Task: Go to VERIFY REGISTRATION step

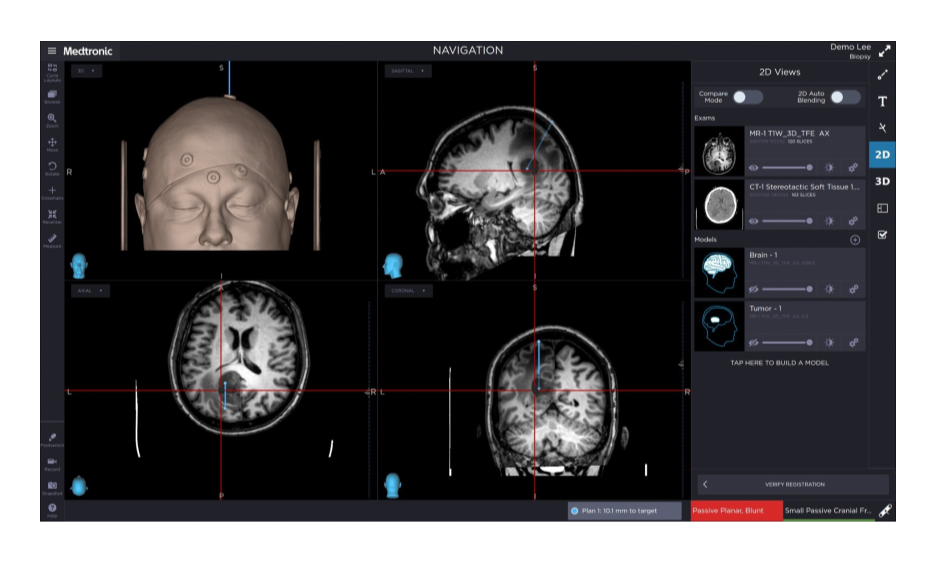Action: click(x=794, y=484)
